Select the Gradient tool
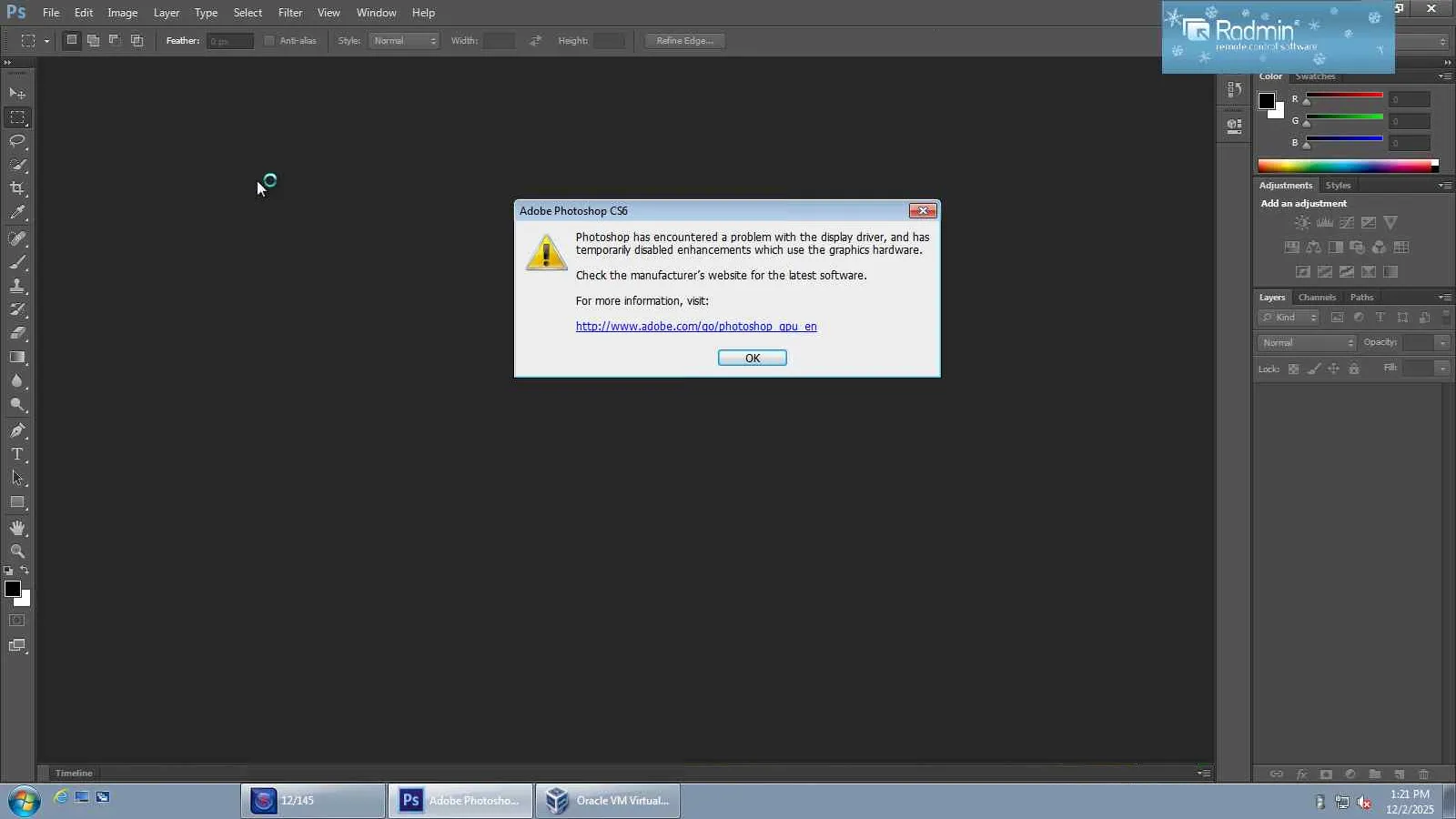The width and height of the screenshot is (1456, 819). coord(17,357)
